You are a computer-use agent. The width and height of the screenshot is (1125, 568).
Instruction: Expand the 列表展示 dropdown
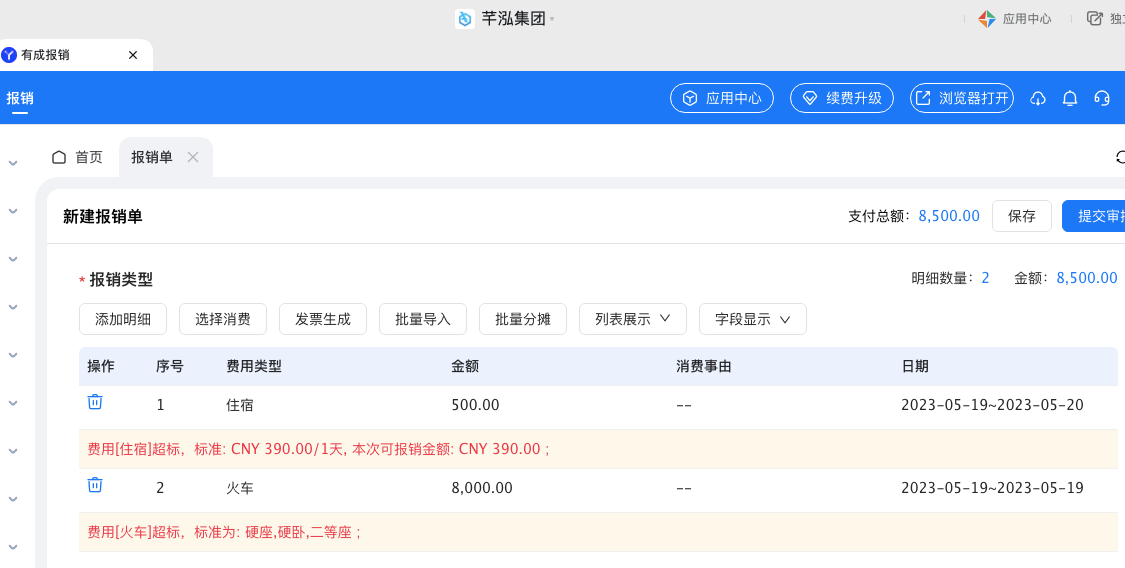[632, 319]
